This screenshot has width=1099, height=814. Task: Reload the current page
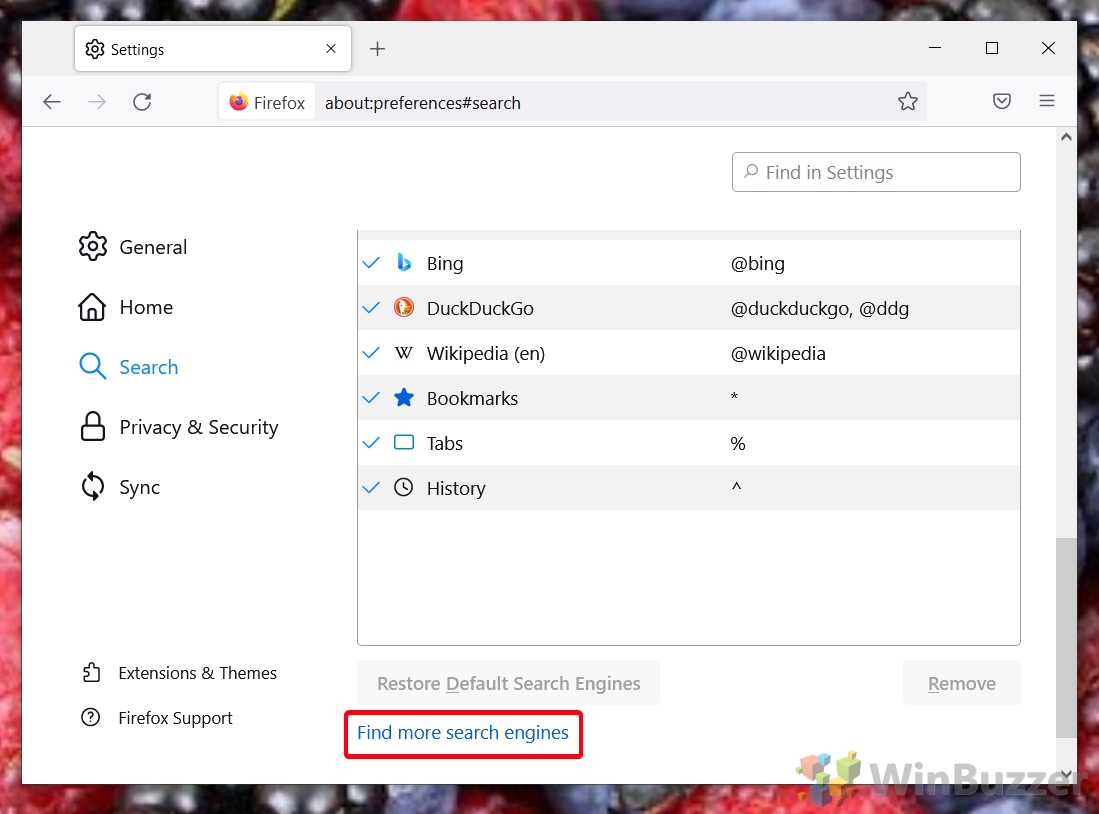click(142, 102)
